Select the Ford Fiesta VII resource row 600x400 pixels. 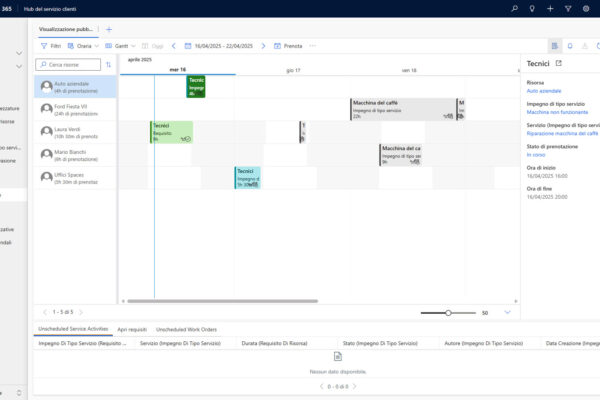[x=75, y=110]
